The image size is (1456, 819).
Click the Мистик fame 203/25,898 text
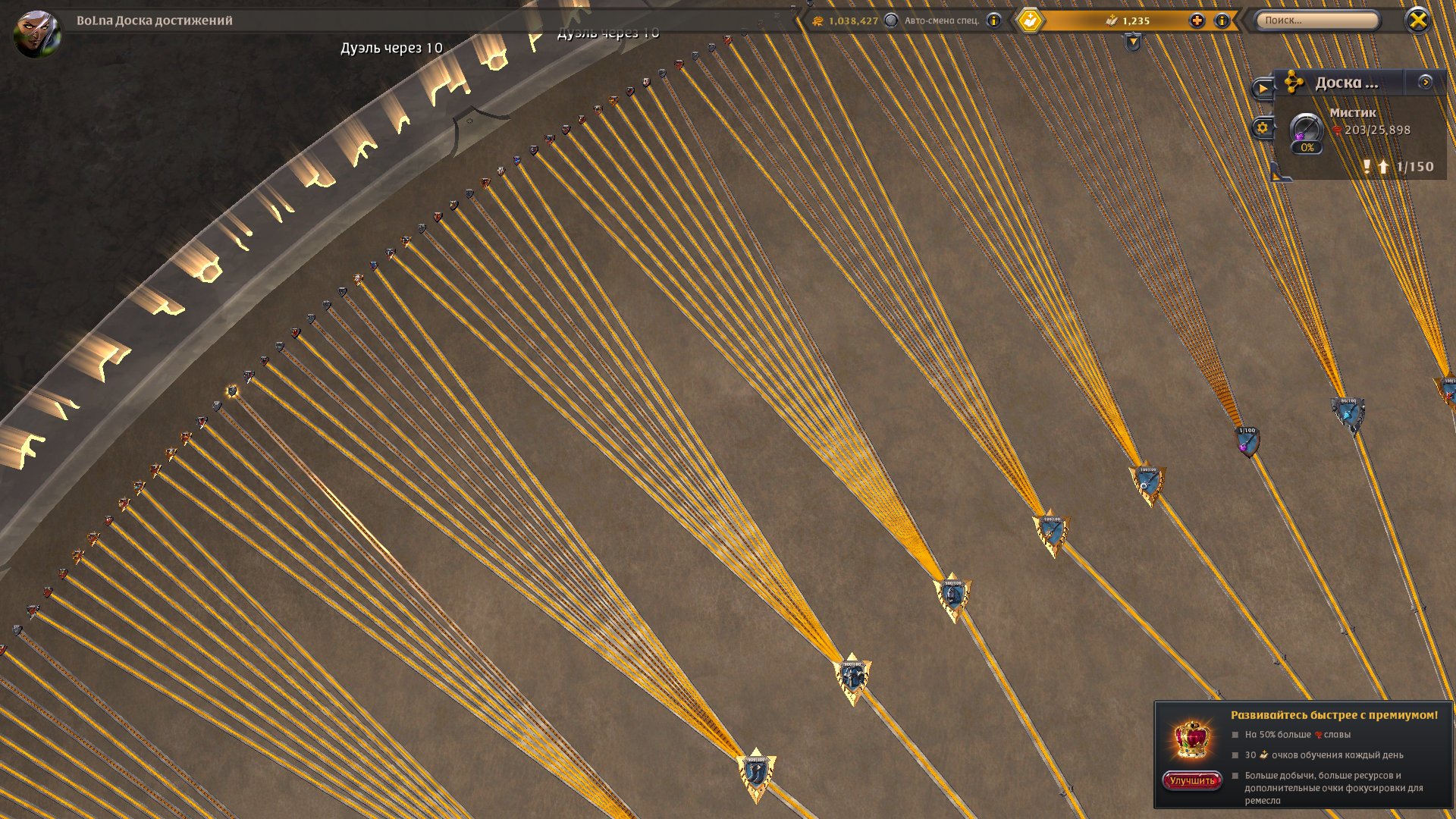pyautogui.click(x=1377, y=130)
